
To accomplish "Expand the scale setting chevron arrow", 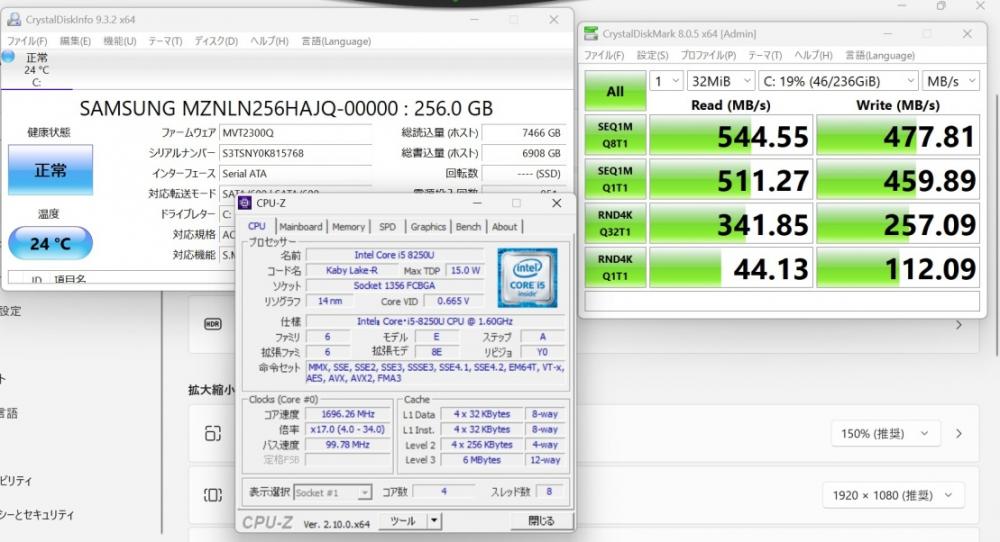I will (x=959, y=434).
